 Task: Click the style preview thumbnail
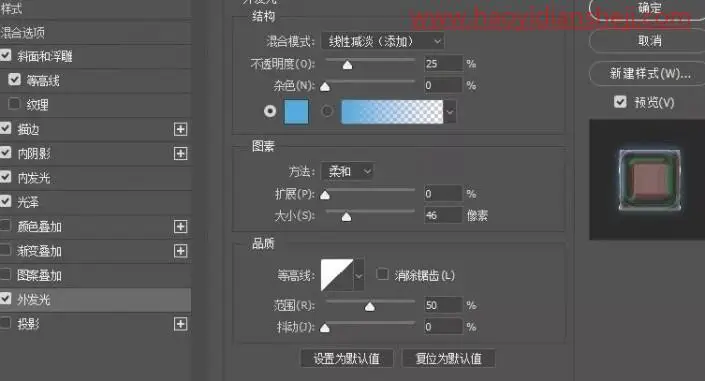tap(647, 179)
